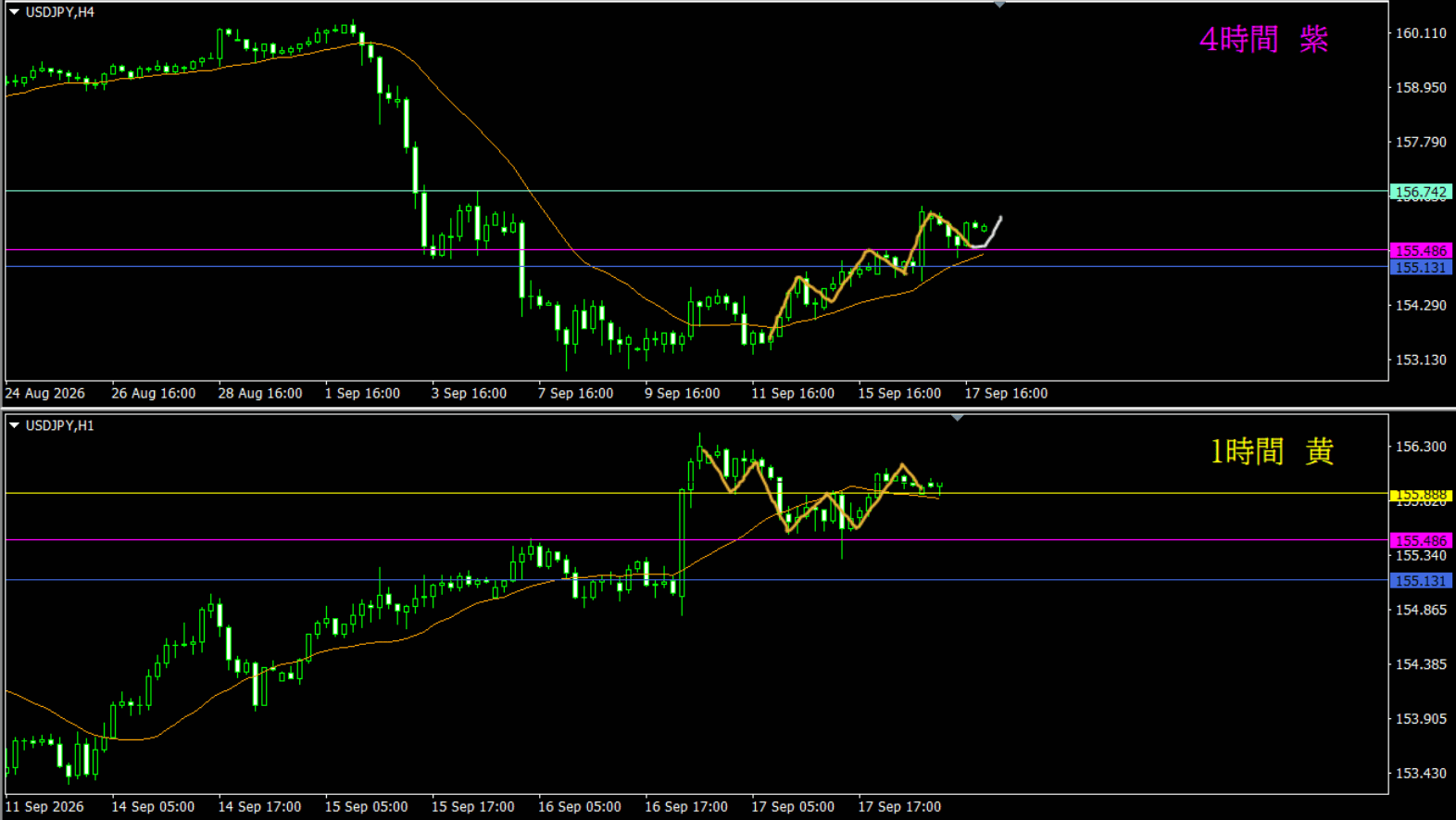
Task: Click the 16 Sep 17:00 time label
Action: click(686, 806)
